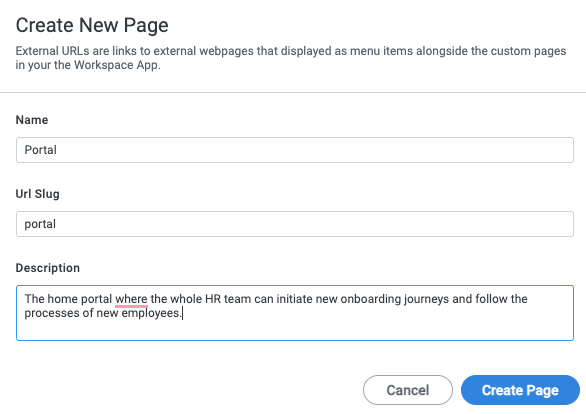Select the Url Slug input field
Image resolution: width=586 pixels, height=414 pixels.
pos(295,224)
